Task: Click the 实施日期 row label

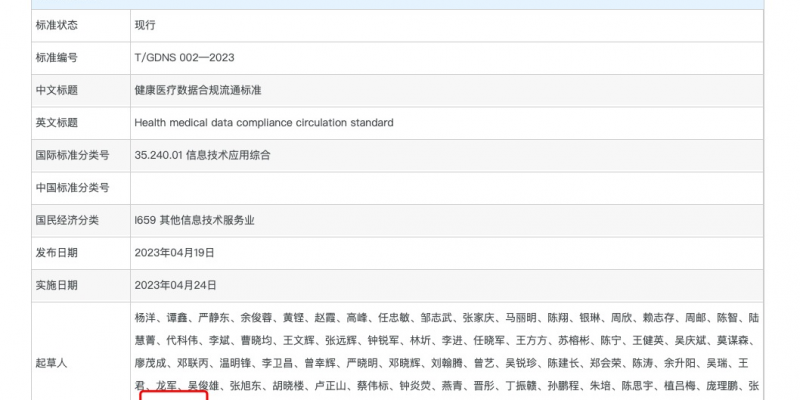Action: 56,285
